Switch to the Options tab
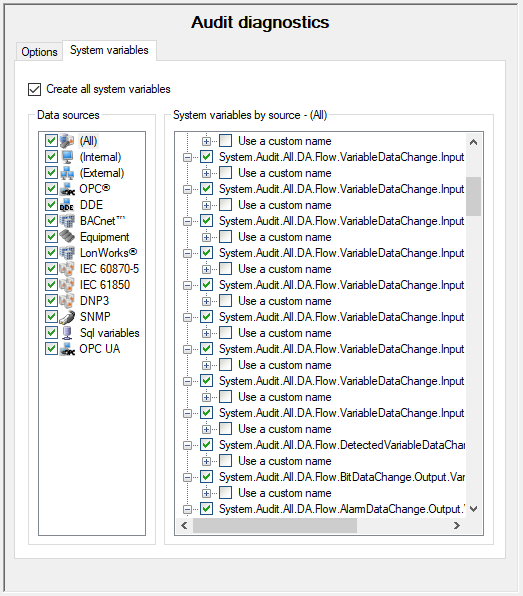Screen dimensions: 523x596 [x=39, y=52]
